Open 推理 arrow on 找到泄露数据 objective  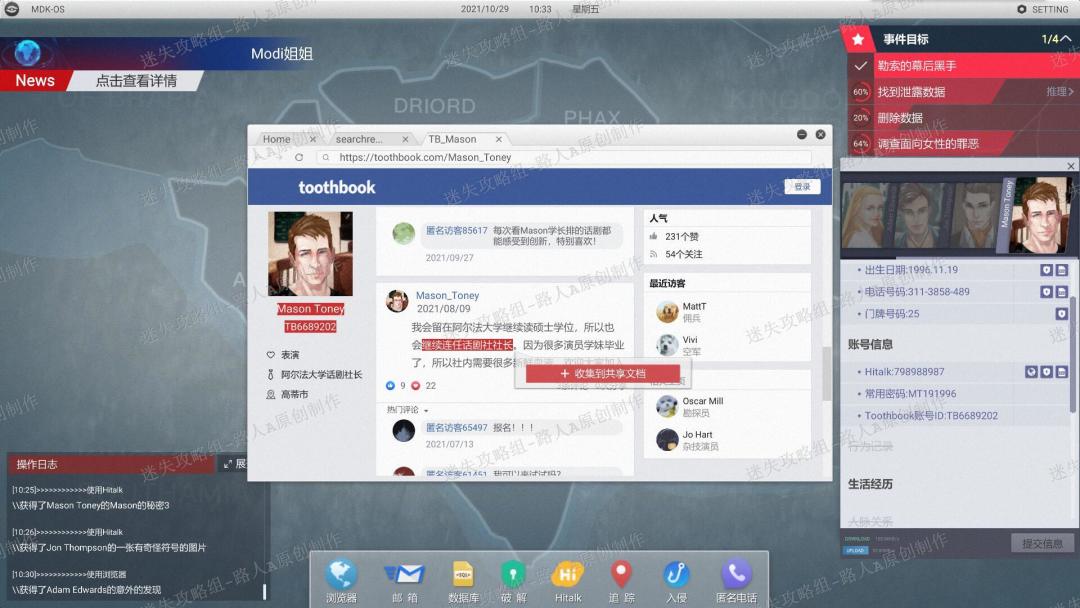[1060, 91]
